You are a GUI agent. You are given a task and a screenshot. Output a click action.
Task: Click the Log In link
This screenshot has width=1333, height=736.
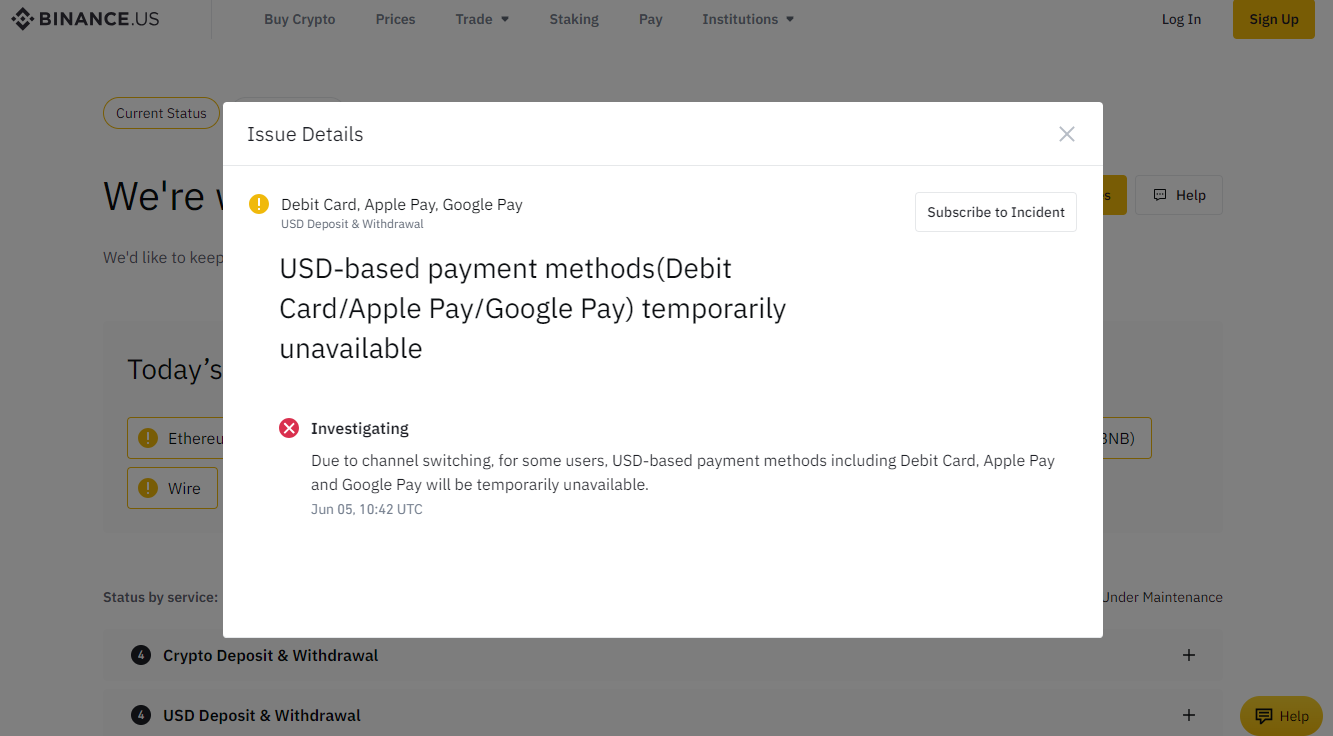click(x=1181, y=19)
